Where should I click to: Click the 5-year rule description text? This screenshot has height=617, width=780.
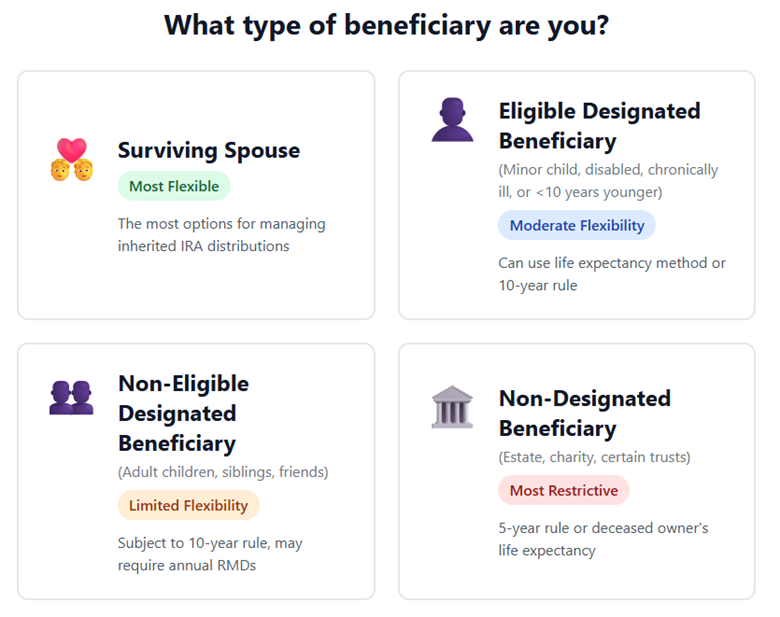point(603,538)
